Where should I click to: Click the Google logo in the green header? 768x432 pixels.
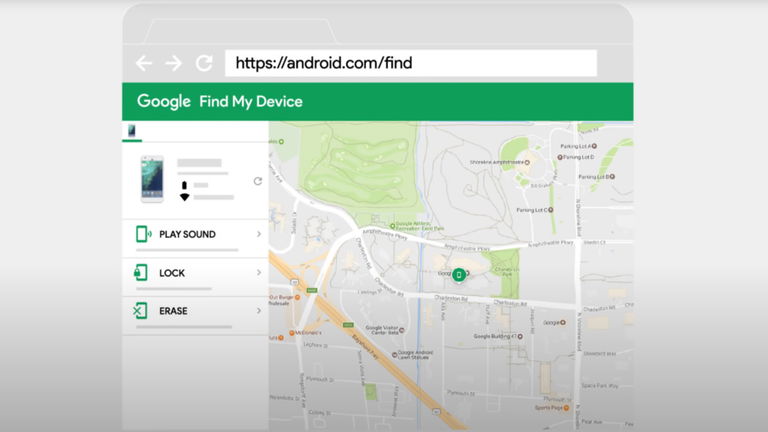click(164, 101)
